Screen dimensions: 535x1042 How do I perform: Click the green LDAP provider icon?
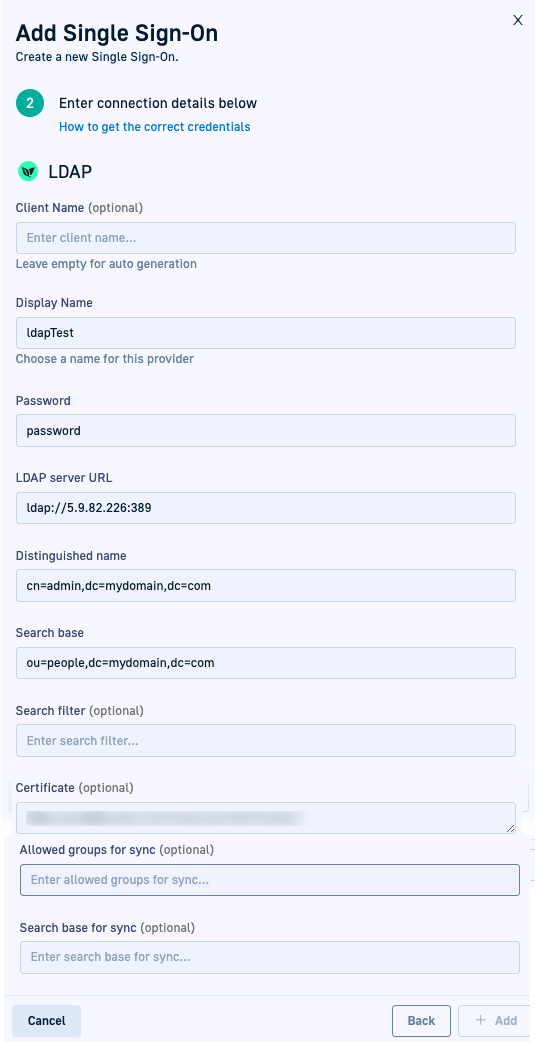[28, 172]
